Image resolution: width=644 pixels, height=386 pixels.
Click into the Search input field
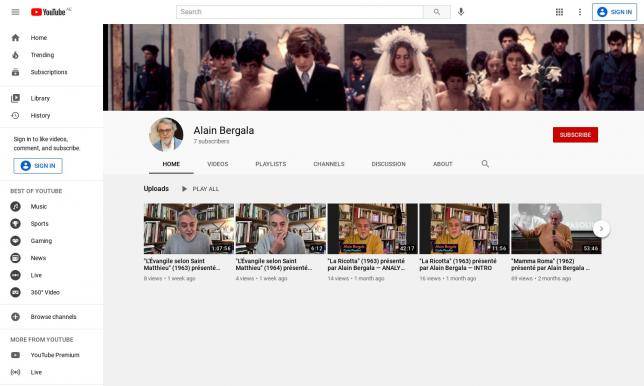[300, 12]
